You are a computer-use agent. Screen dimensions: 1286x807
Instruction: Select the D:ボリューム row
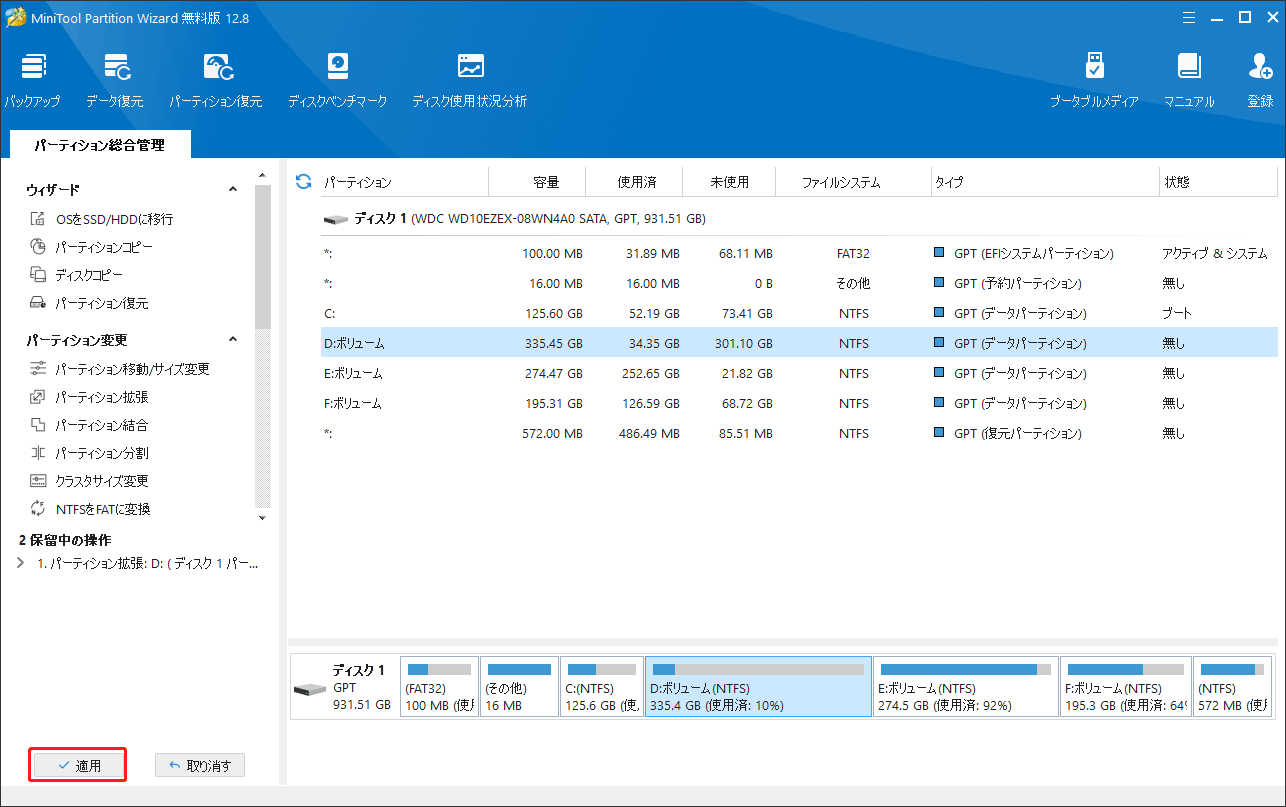tap(799, 344)
